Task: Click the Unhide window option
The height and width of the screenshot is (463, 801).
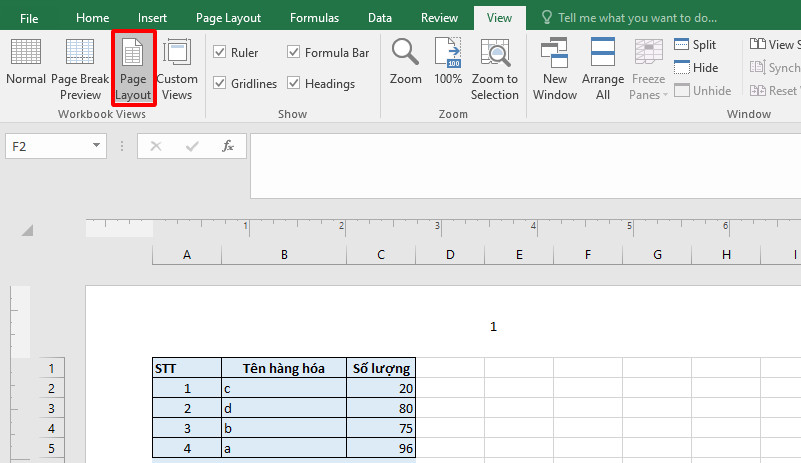Action: [x=702, y=90]
